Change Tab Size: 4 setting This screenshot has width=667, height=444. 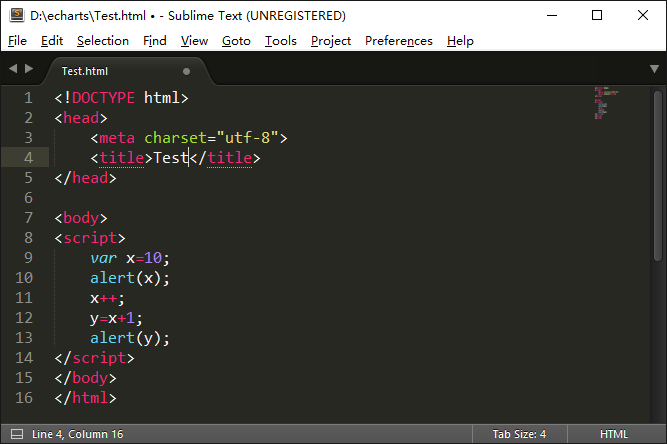click(x=519, y=434)
